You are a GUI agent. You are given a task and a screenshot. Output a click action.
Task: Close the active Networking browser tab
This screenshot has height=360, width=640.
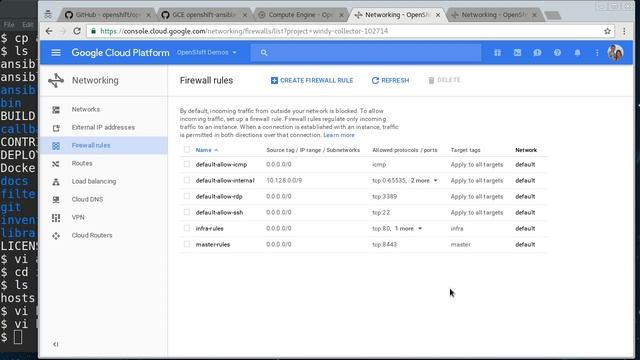coord(438,15)
